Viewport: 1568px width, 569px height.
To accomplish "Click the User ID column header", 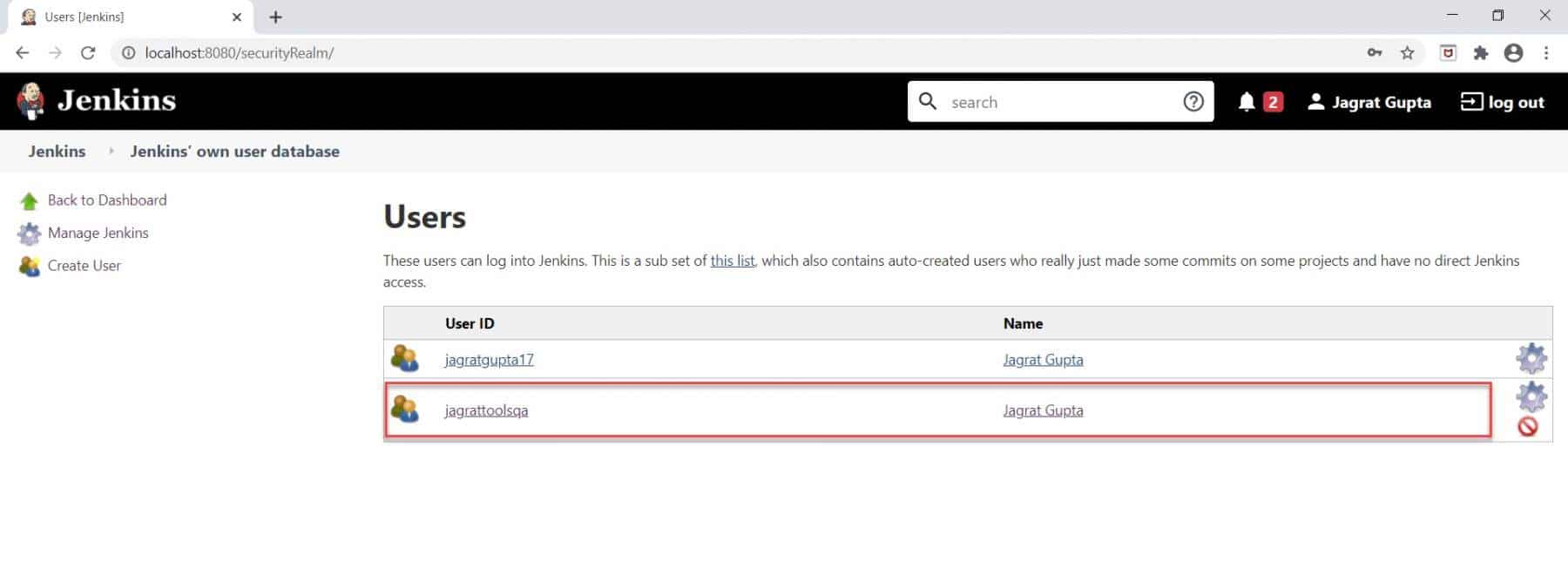I will 470,323.
